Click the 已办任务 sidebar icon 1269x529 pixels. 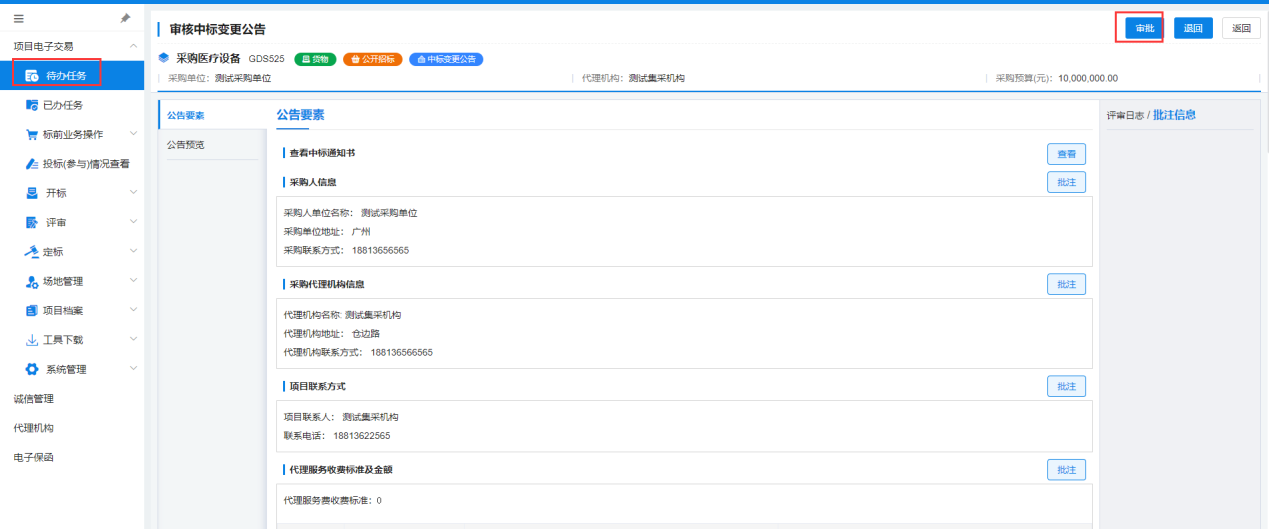click(x=32, y=105)
